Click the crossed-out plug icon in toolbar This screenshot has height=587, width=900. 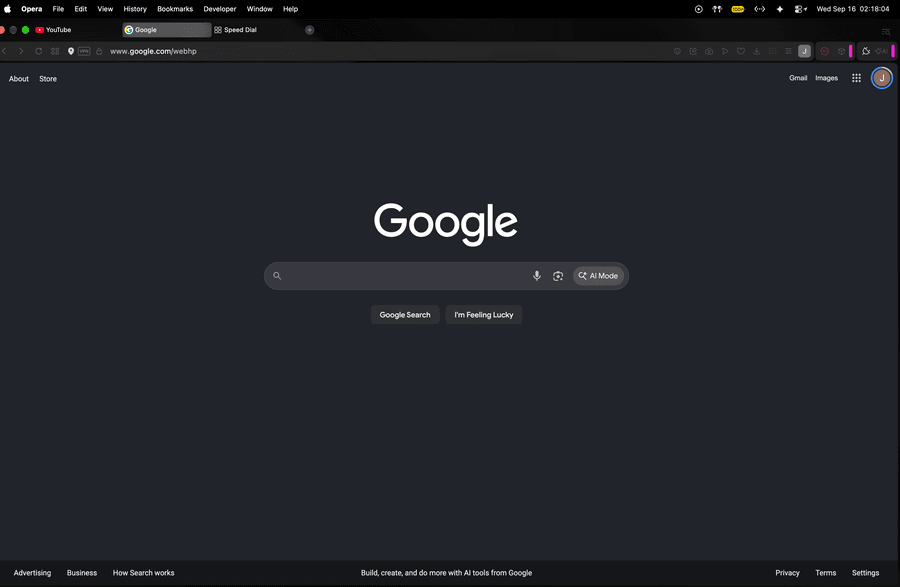866,51
